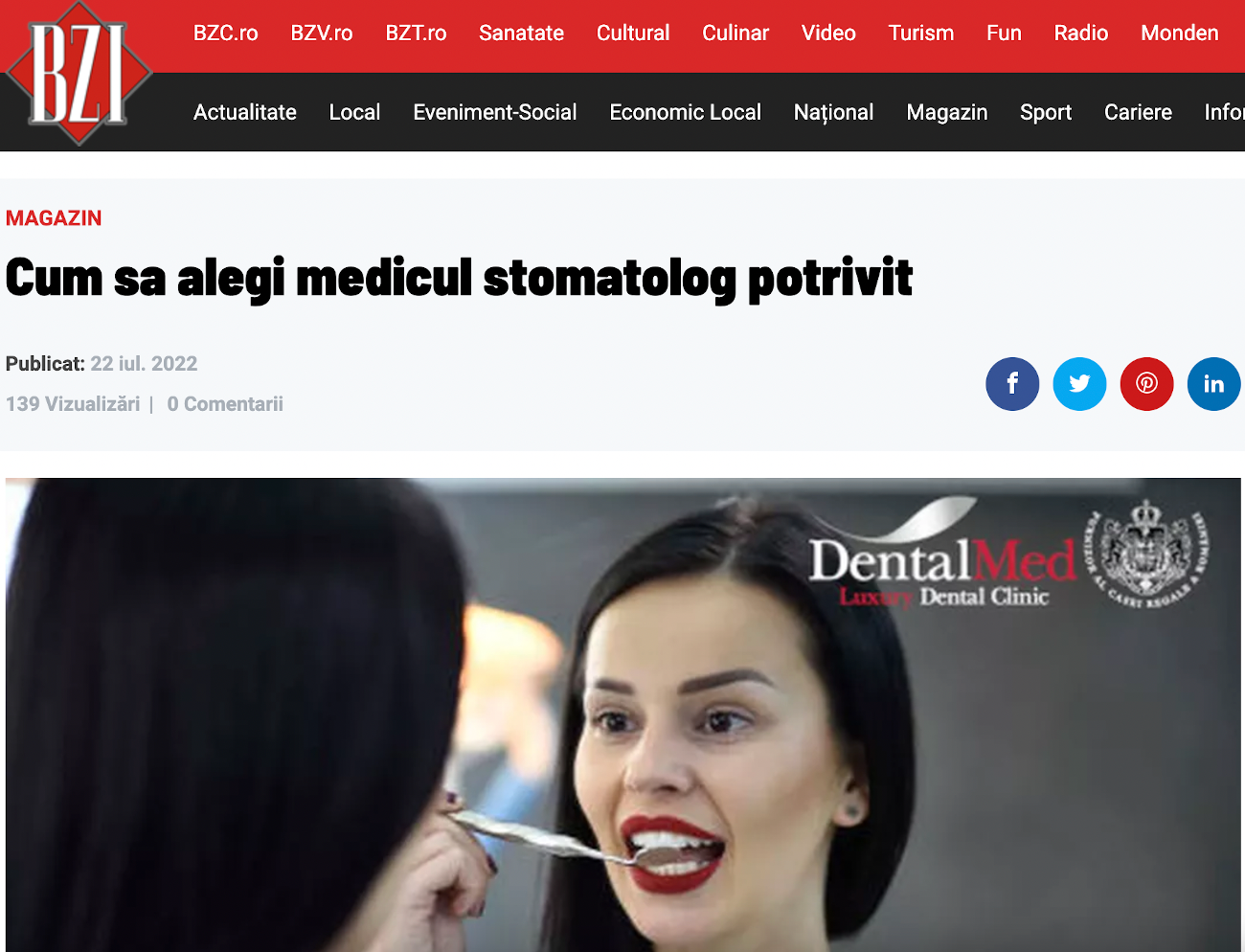
Task: Open the Sport category
Action: tap(1046, 113)
